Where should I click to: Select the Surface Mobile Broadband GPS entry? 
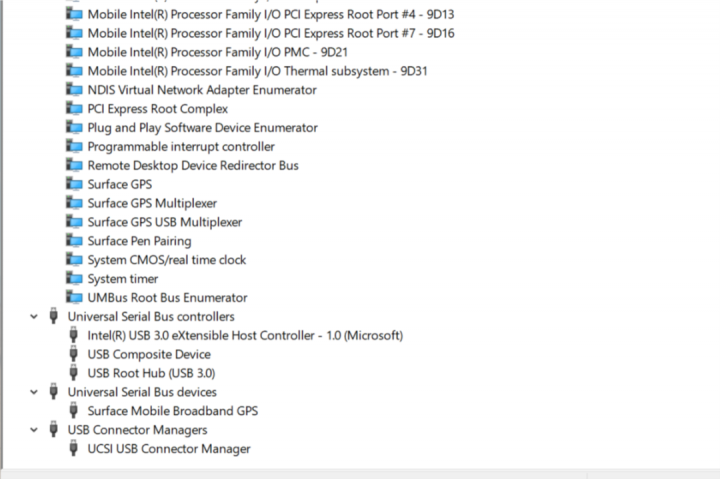(173, 411)
